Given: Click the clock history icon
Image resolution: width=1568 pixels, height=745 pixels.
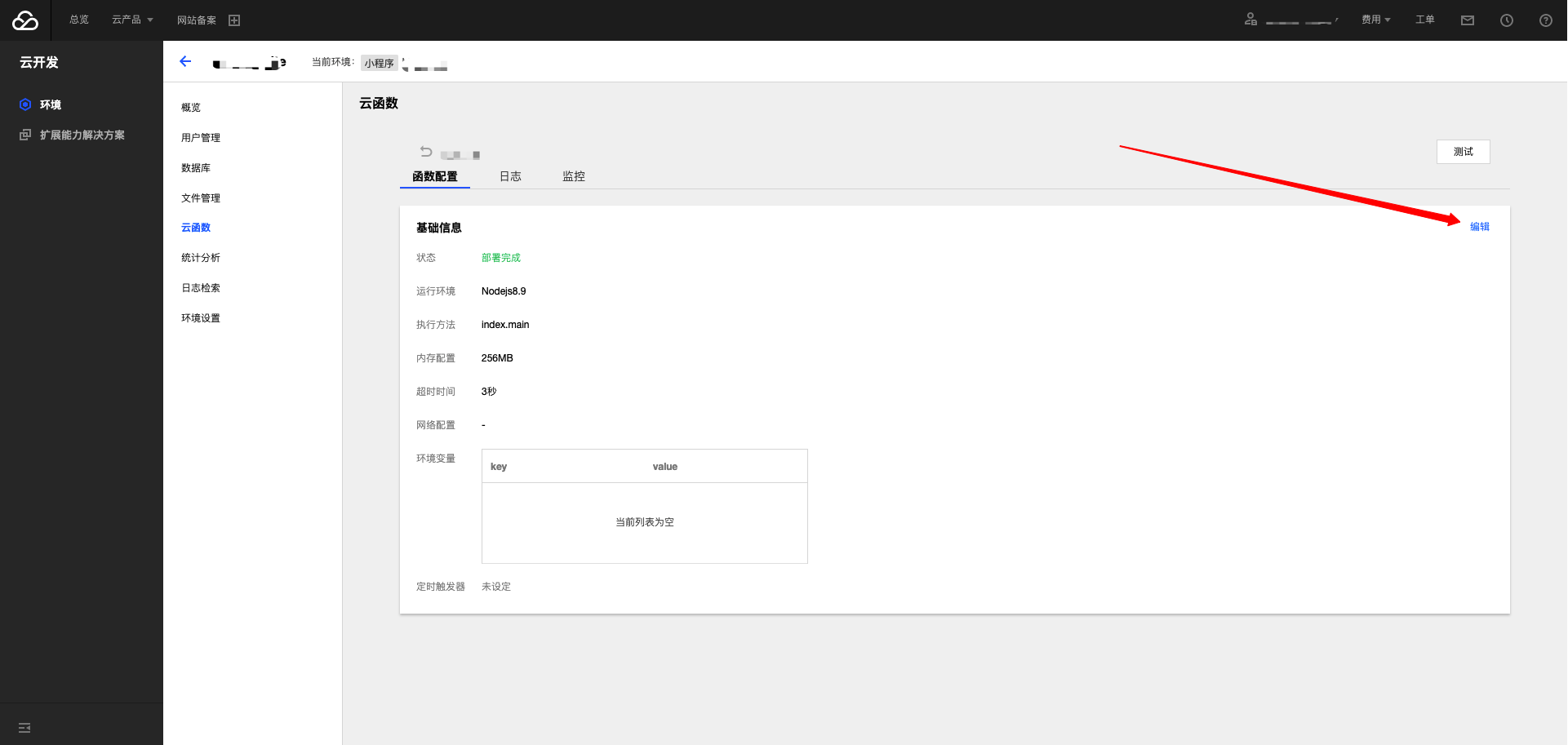Looking at the screenshot, I should point(1507,20).
